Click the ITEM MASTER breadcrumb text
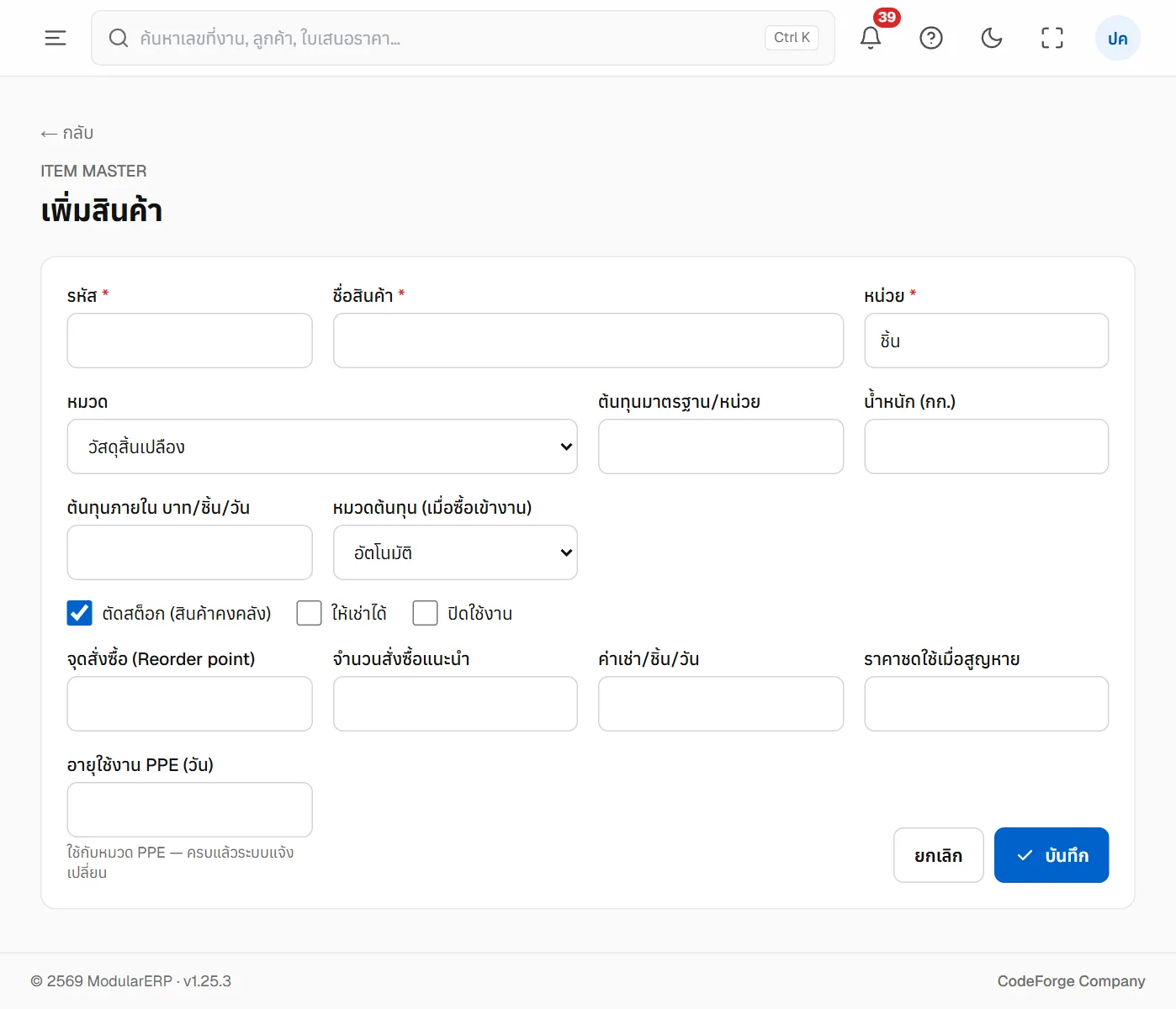Viewport: 1176px width, 1009px height. point(93,171)
